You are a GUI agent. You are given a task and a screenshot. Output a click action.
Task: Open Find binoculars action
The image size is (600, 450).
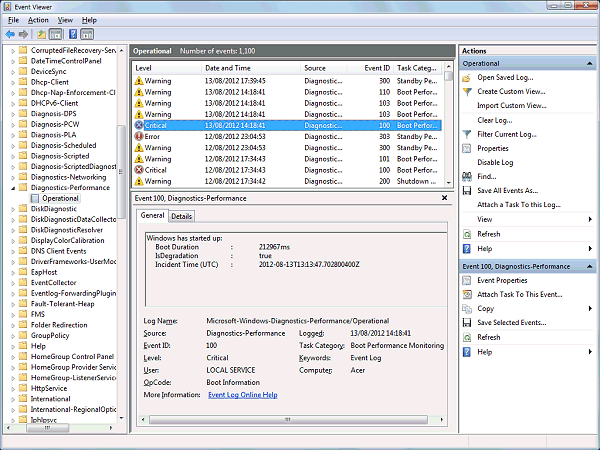[x=487, y=176]
